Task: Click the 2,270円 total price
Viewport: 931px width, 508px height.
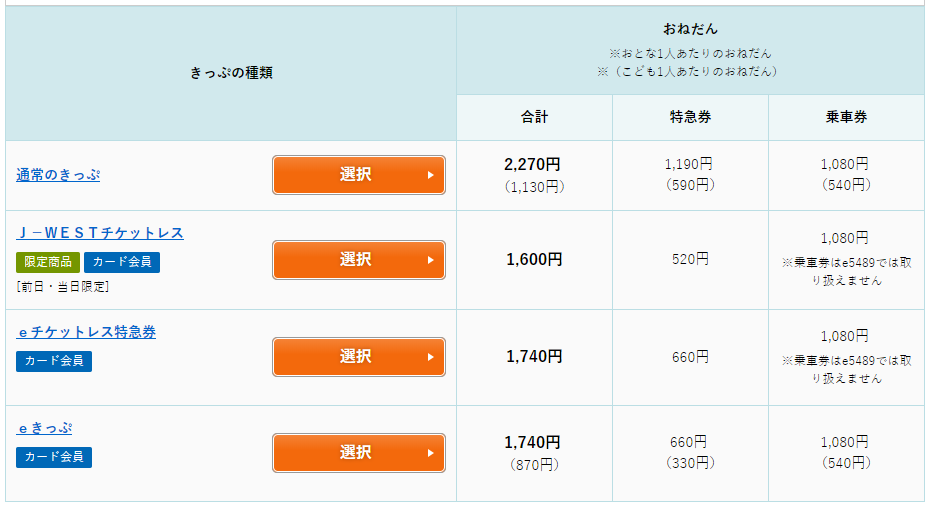Action: 532,164
